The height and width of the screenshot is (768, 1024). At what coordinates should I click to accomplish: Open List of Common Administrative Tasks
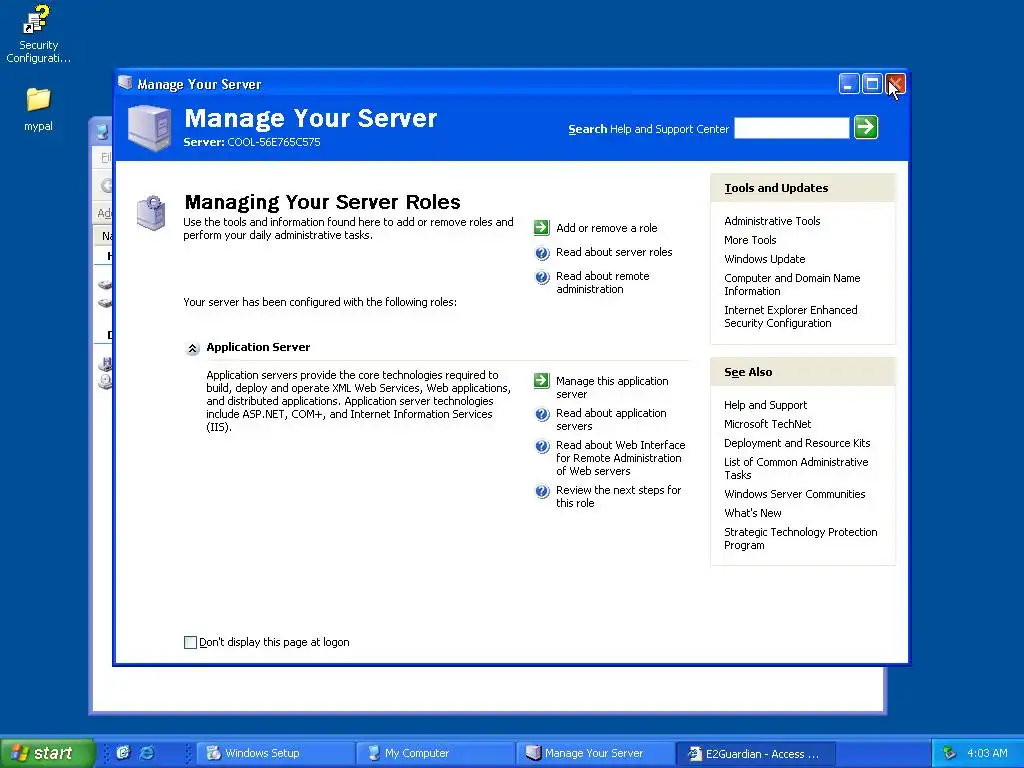tap(795, 468)
